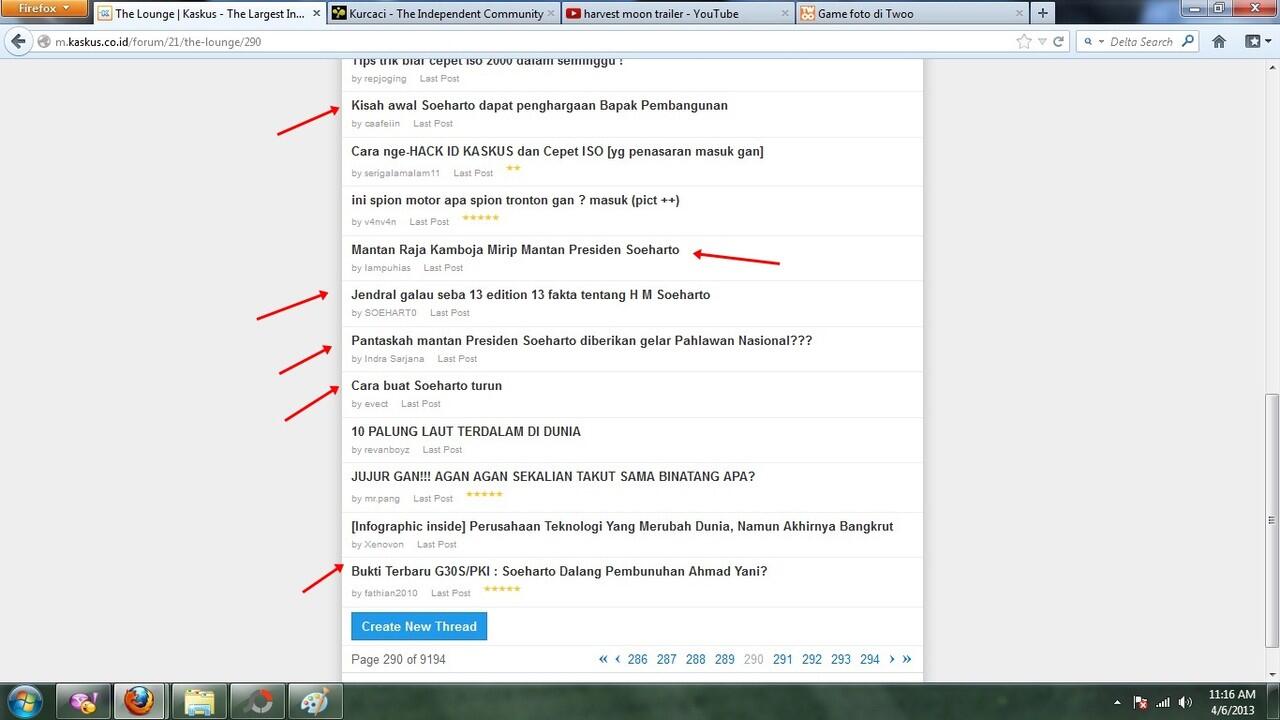Screen dimensions: 1280x720
Task: Open the Paint palette icon on taskbar
Action: click(315, 702)
